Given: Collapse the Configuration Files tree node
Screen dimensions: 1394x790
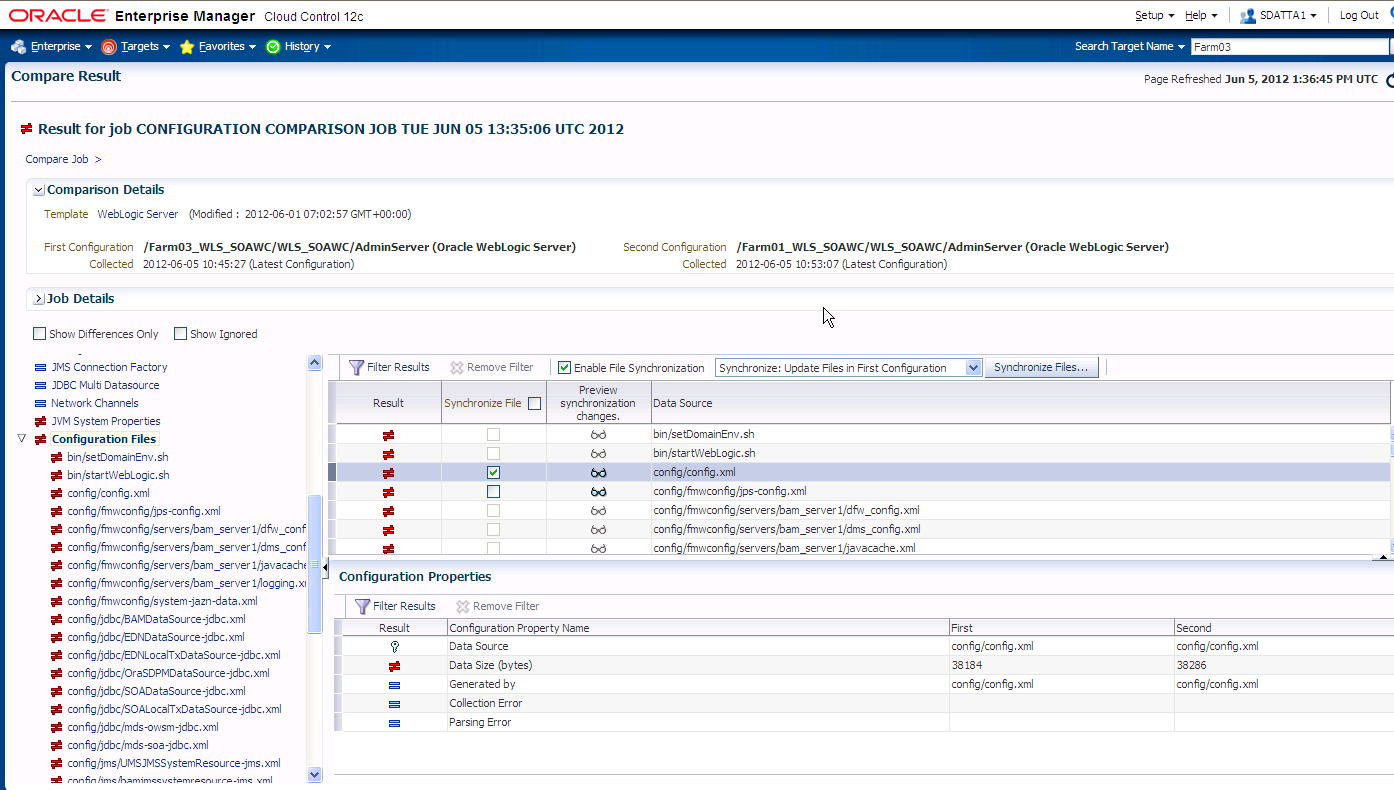Looking at the screenshot, I should click(21, 439).
